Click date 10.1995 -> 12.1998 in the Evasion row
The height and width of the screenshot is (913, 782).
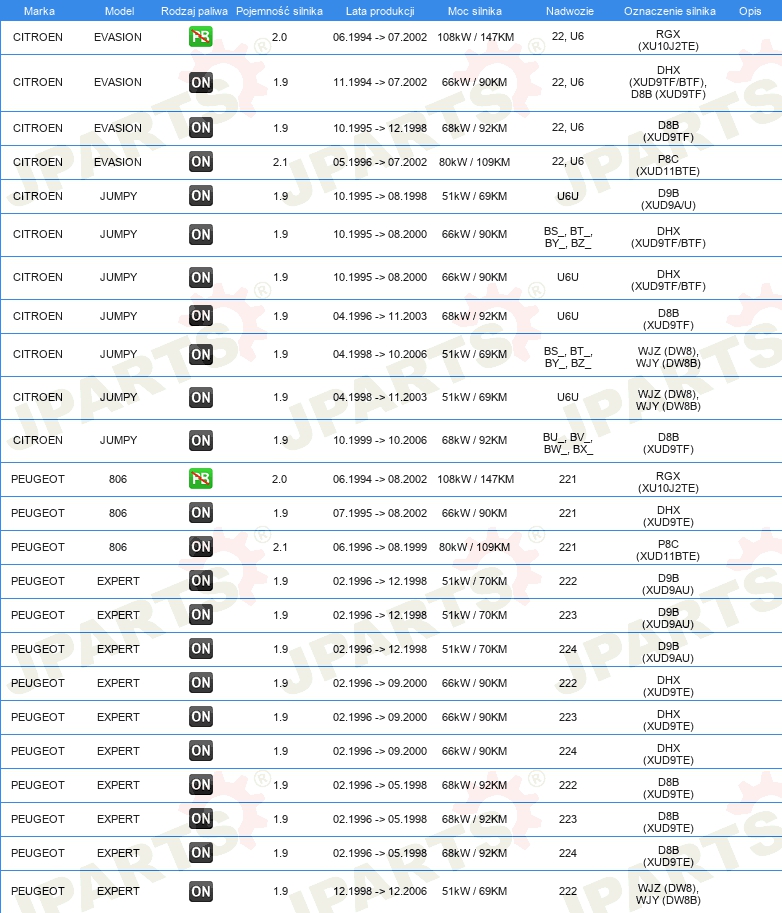pos(380,128)
